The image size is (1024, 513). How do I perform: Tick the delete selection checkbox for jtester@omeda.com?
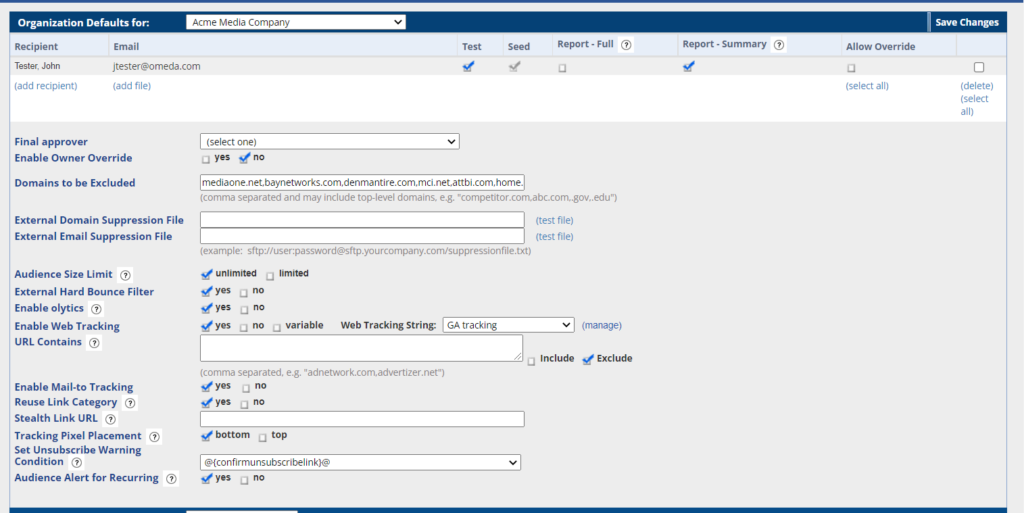click(978, 67)
